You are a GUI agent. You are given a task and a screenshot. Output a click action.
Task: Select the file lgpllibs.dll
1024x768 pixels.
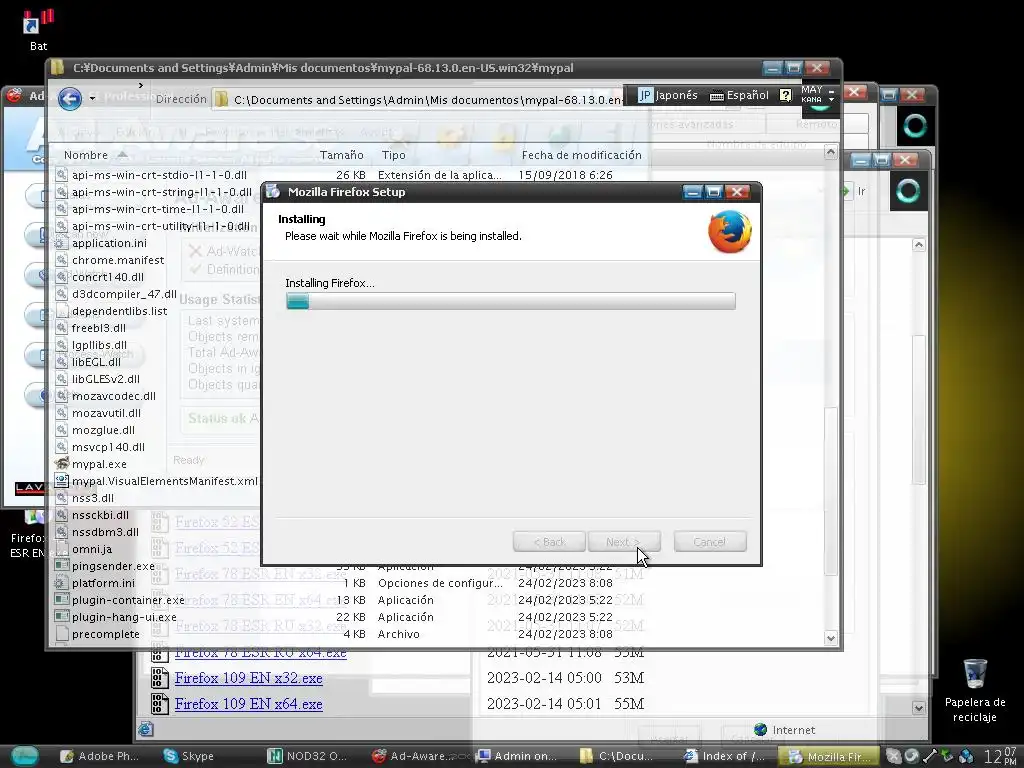[x=99, y=345]
